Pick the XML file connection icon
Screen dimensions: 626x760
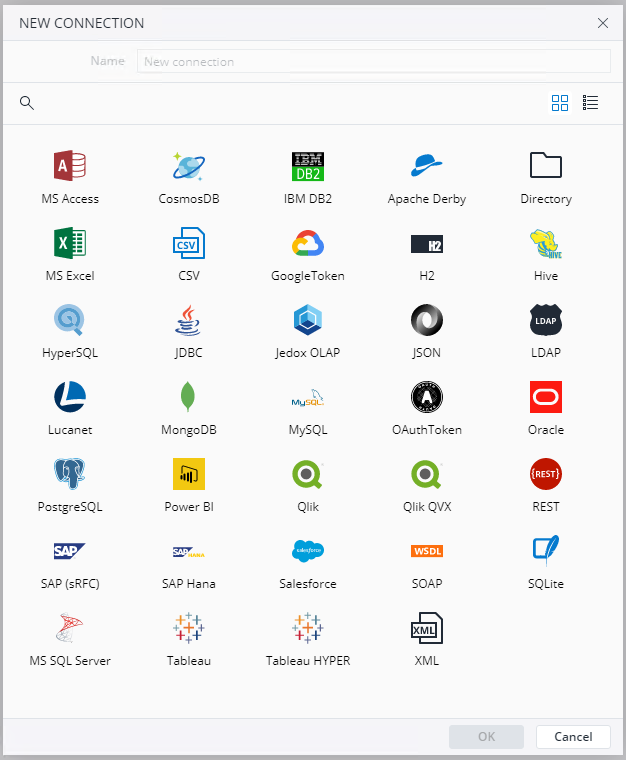coord(427,628)
